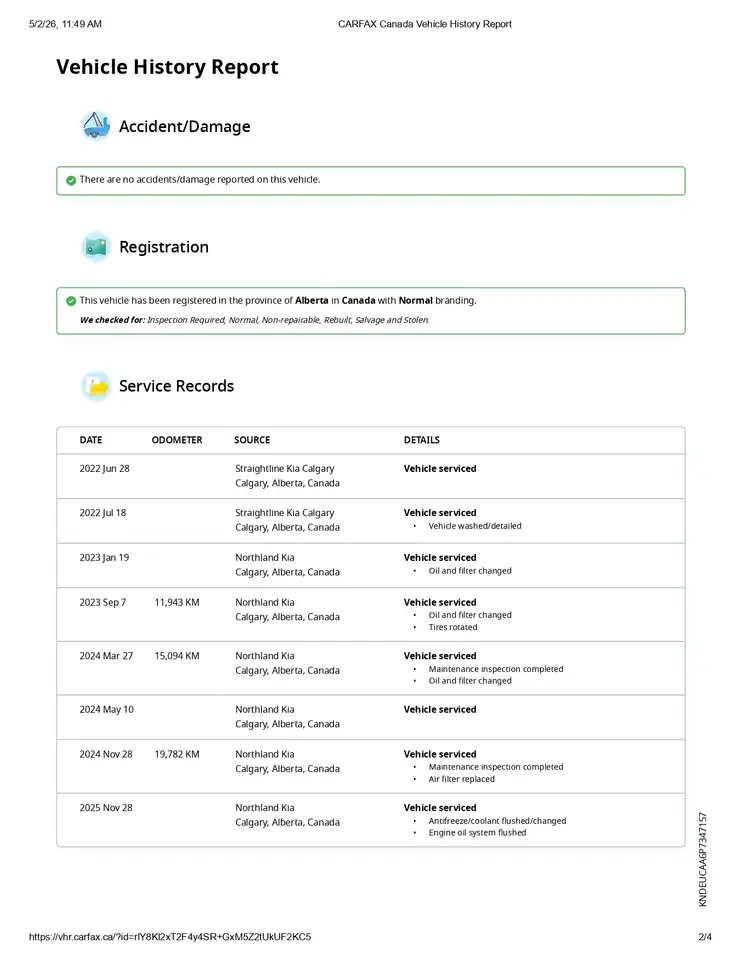Screen dimensions: 741x960
Task: Click the 5/2/26, 11:49 AM timestamp
Action: (x=65, y=24)
